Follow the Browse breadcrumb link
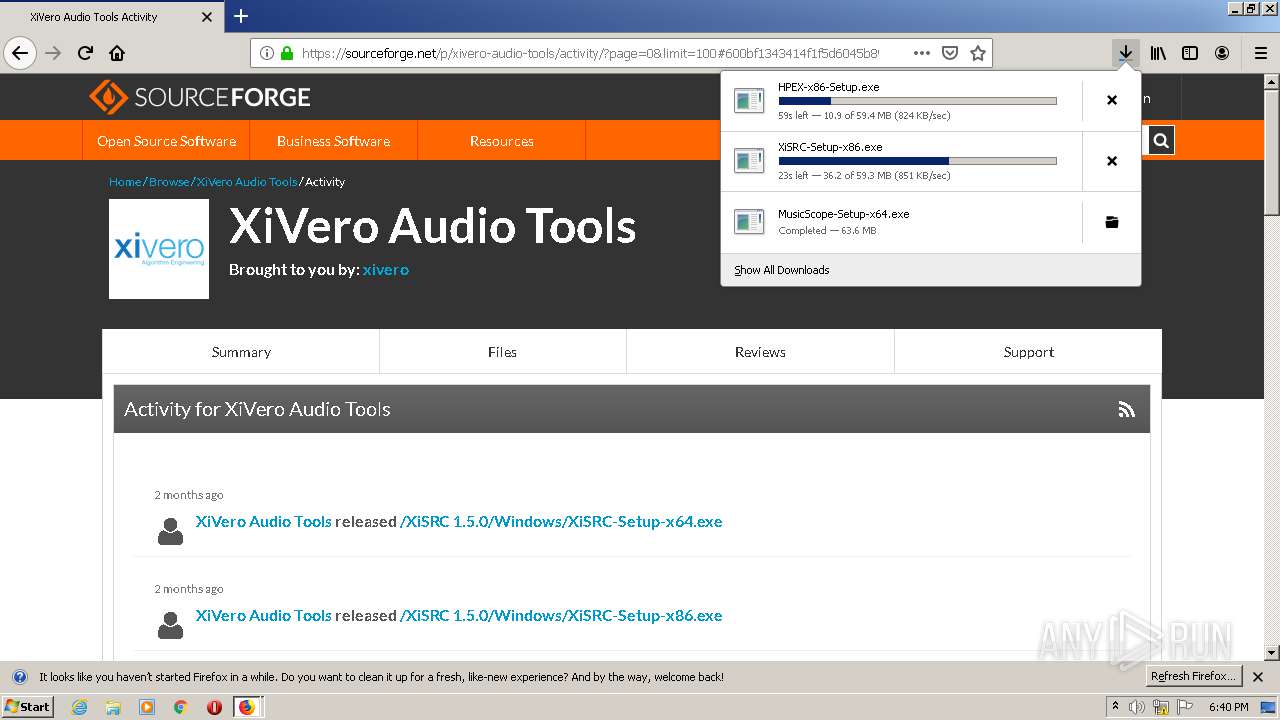Screen dimensions: 1280x720 [x=168, y=182]
